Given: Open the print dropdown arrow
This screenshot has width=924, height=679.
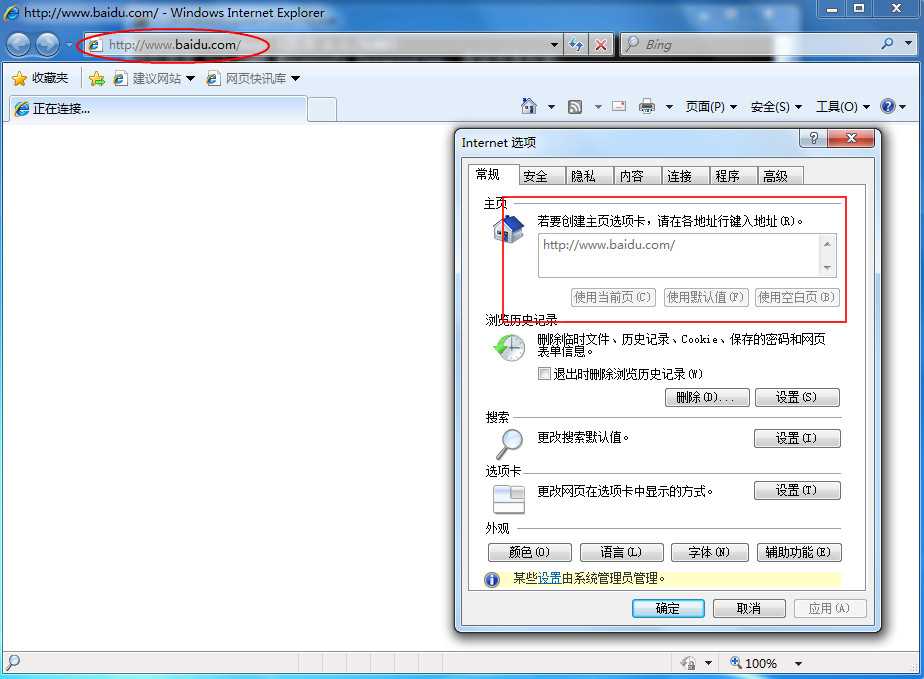Looking at the screenshot, I should [669, 107].
